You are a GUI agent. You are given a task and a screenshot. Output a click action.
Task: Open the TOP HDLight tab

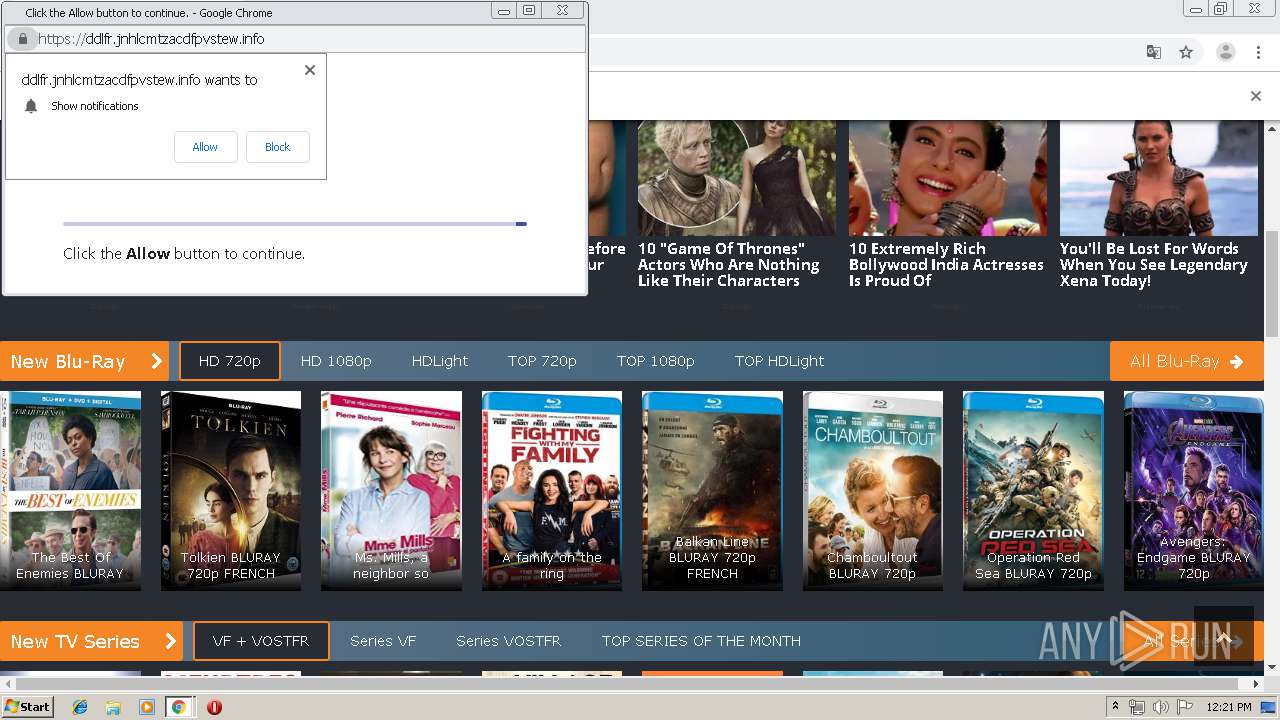pyautogui.click(x=779, y=361)
